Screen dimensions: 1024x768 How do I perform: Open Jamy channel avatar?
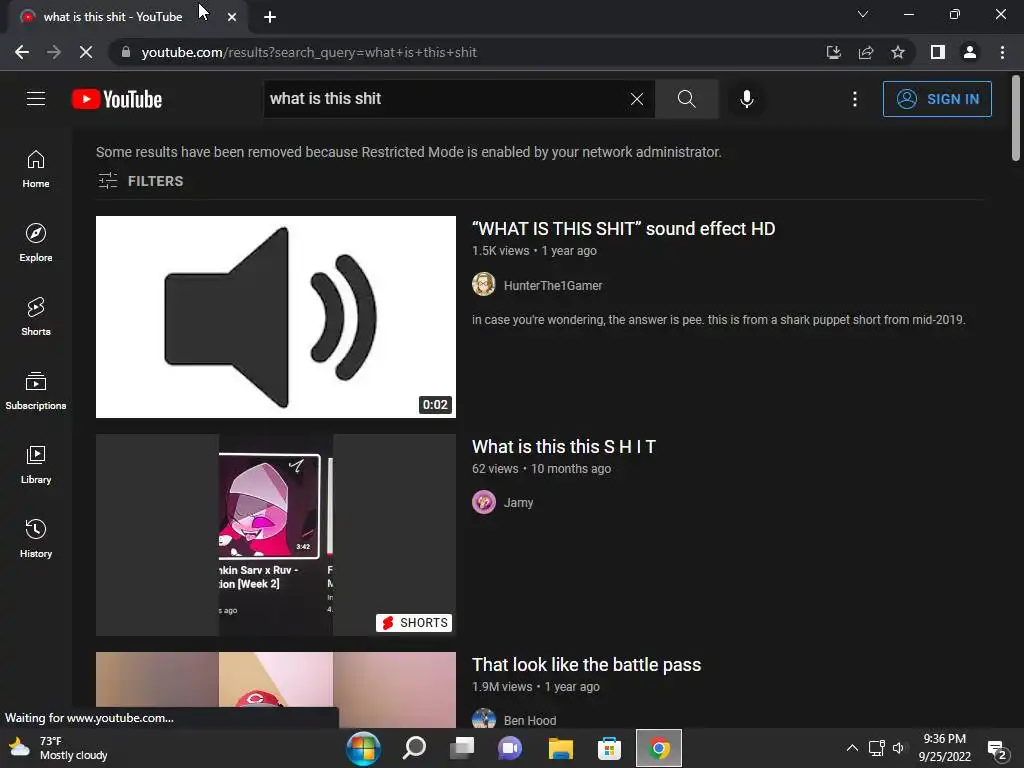pyautogui.click(x=484, y=502)
